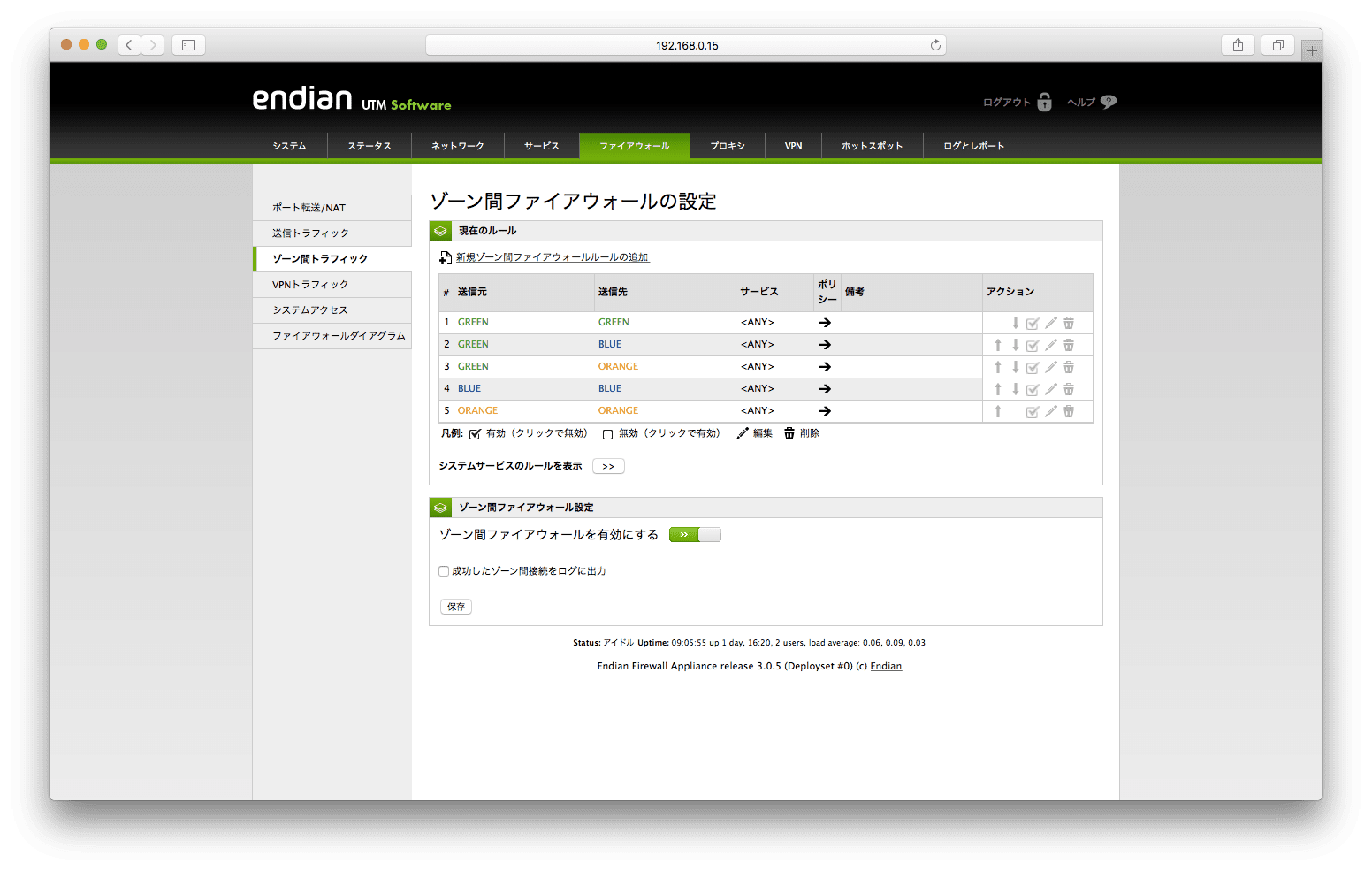1372x871 pixels.
Task: Open the サービス tab
Action: click(x=542, y=146)
